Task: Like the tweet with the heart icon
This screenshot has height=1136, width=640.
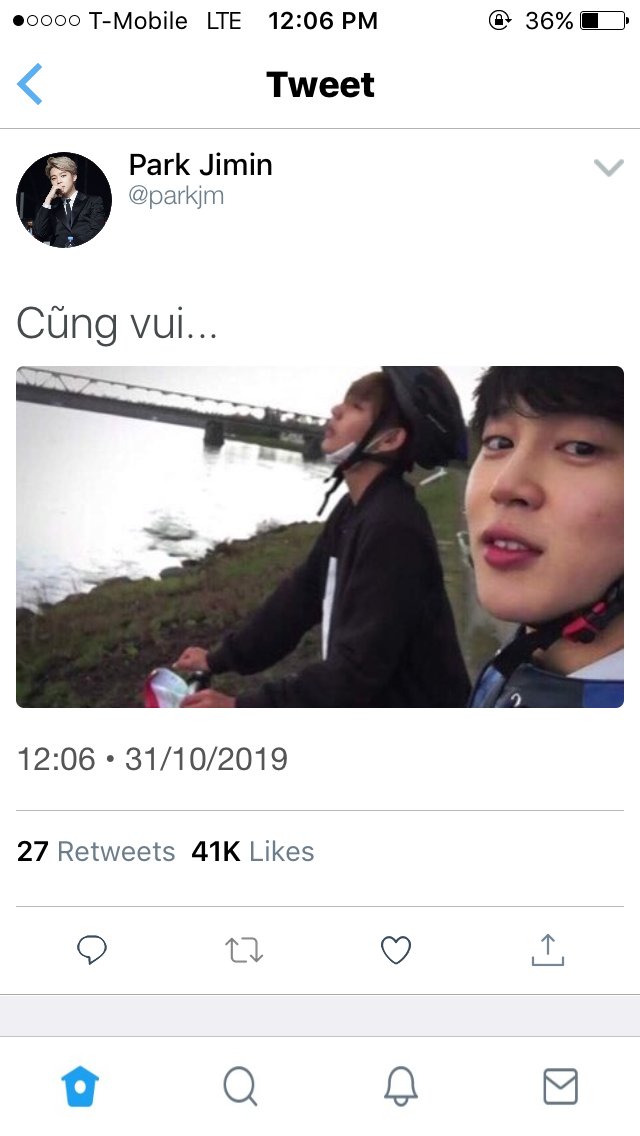Action: (396, 949)
